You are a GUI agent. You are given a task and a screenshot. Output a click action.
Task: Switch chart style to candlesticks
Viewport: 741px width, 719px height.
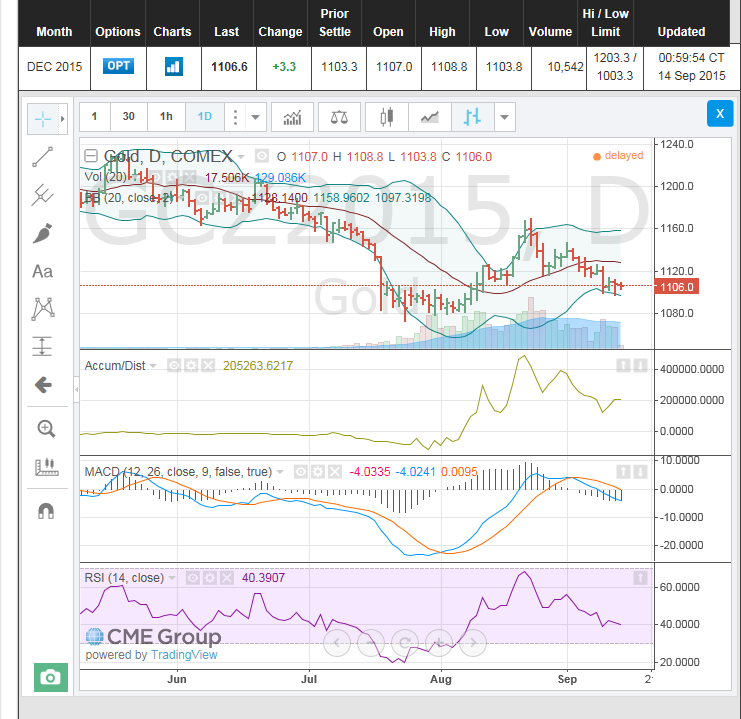pyautogui.click(x=386, y=117)
